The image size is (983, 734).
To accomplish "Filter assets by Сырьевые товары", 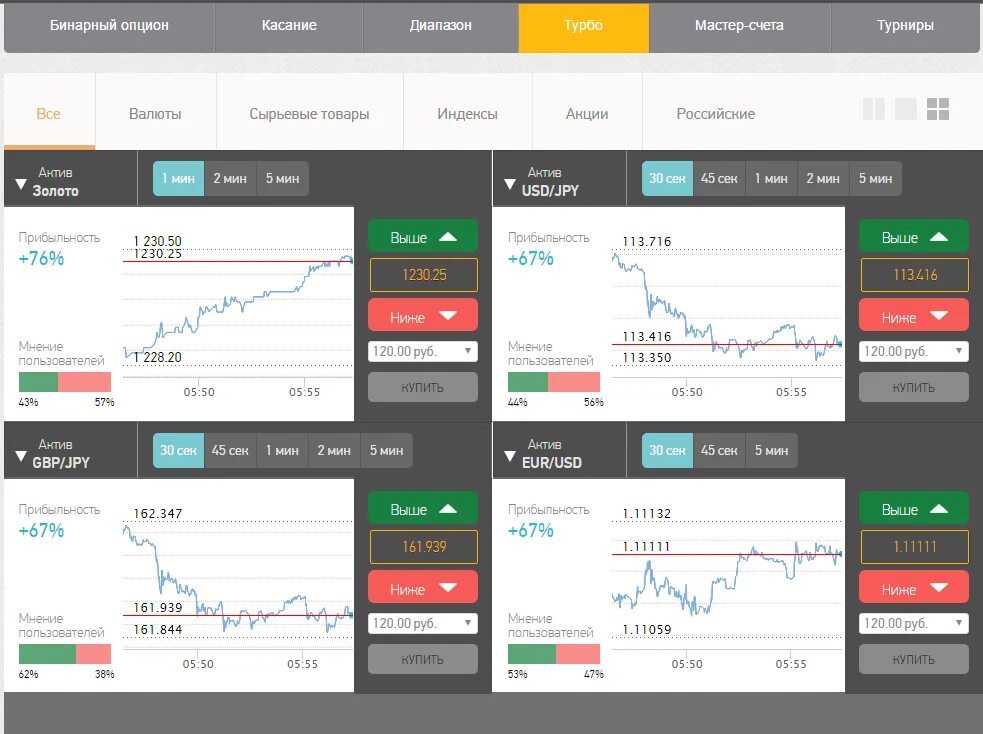I will coord(309,113).
